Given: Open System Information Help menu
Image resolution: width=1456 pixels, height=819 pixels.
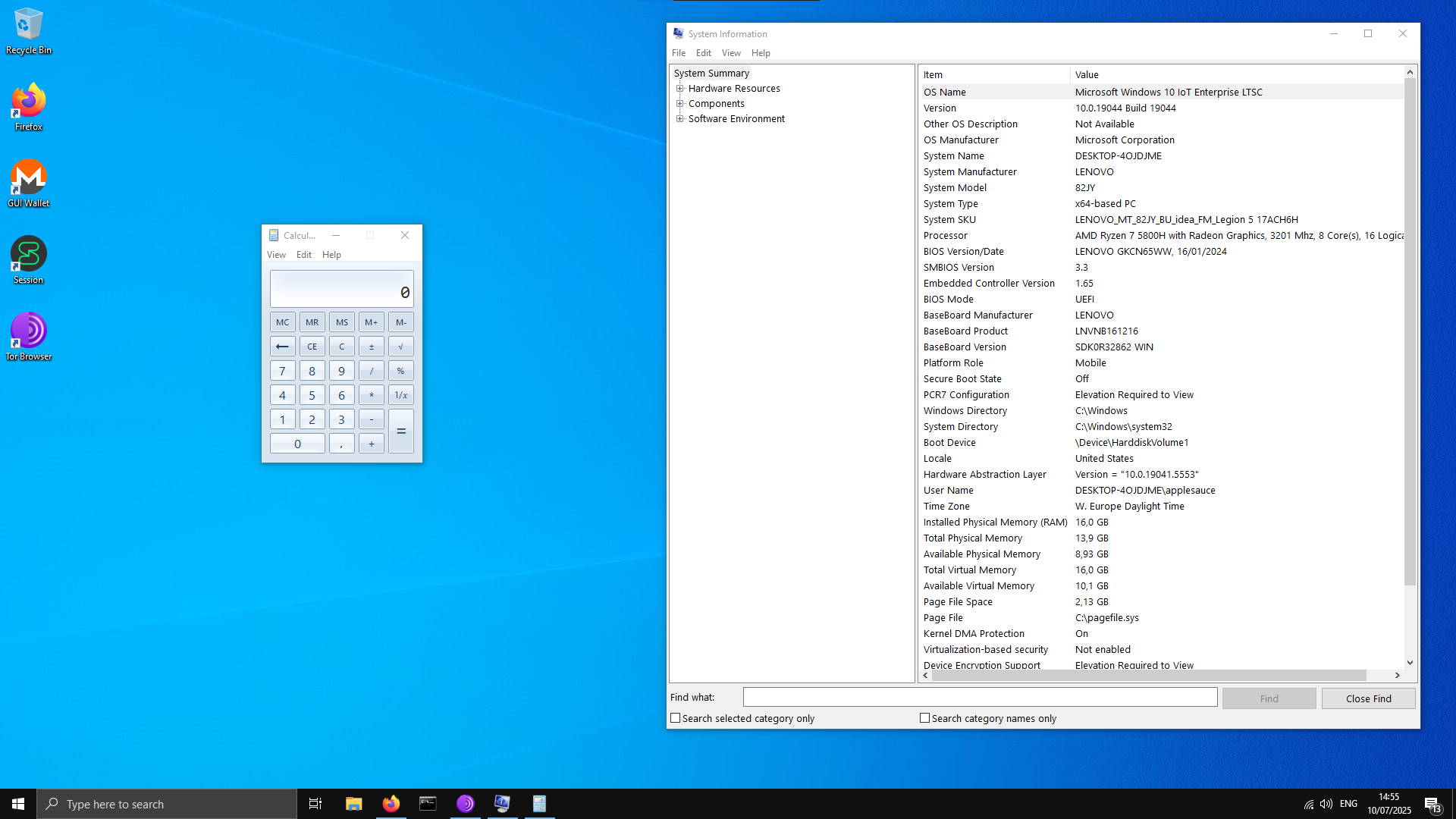Looking at the screenshot, I should (761, 53).
